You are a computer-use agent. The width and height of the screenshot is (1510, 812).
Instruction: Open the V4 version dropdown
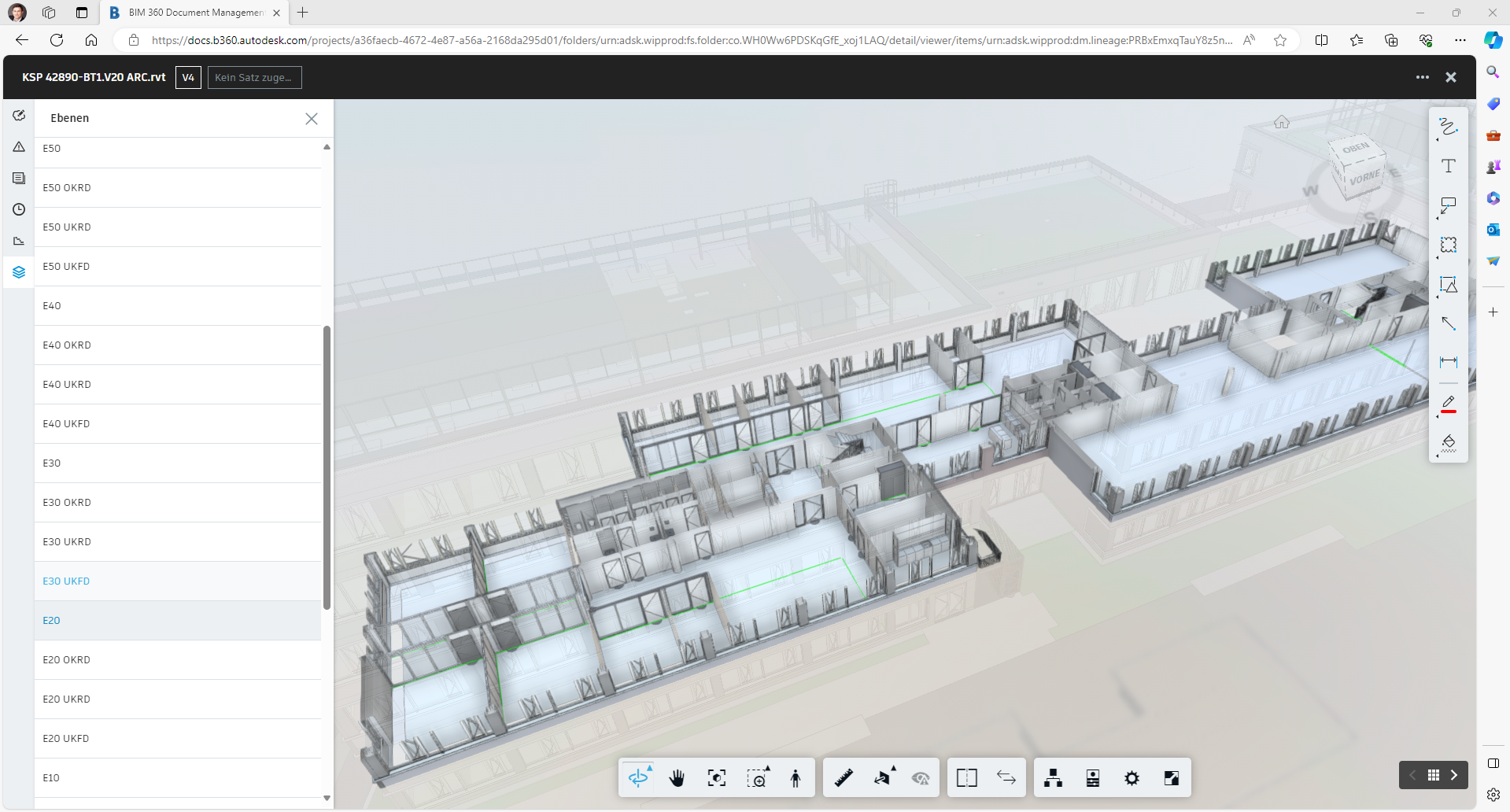coord(188,77)
